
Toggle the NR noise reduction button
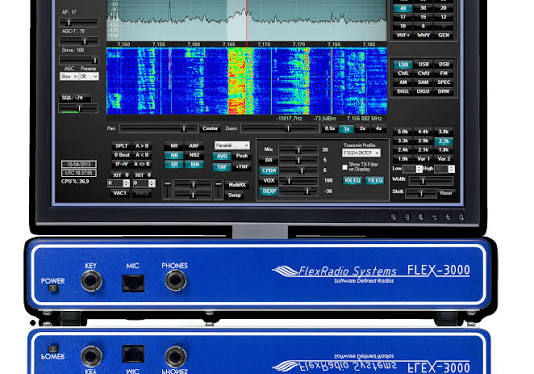pos(174,146)
